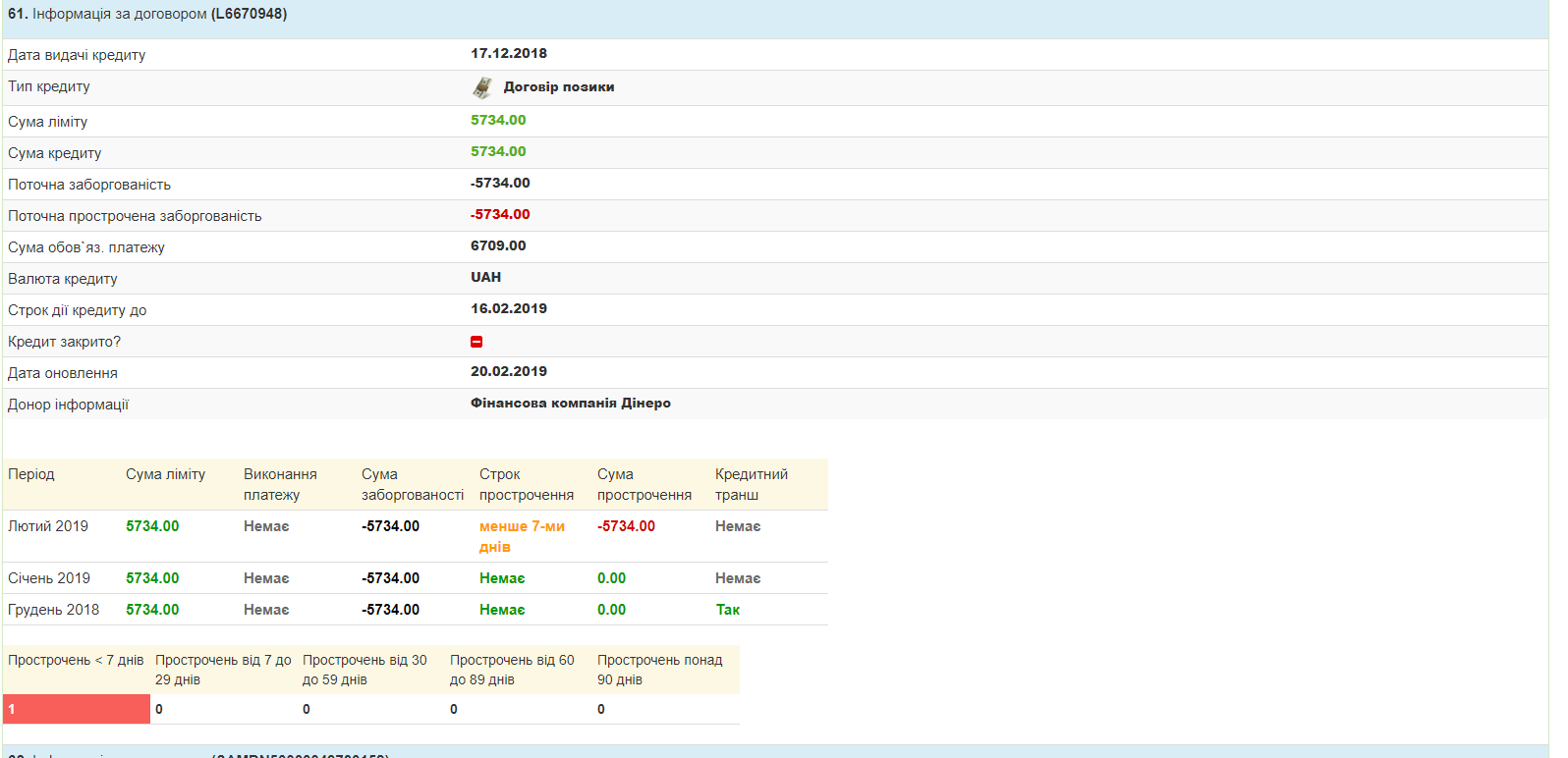Click the 'Прострочень від 60 до 89 днів' header
1568x758 pixels.
512,670
